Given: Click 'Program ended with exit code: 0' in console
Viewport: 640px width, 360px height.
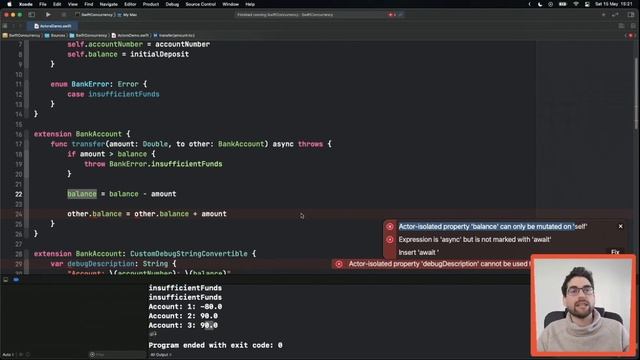Looking at the screenshot, I should pos(216,345).
